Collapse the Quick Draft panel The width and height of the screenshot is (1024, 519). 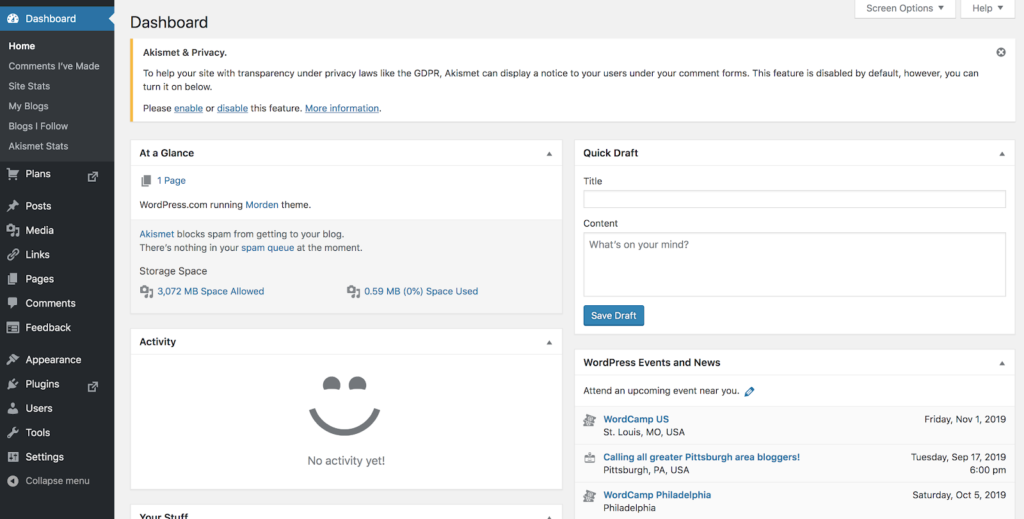click(x=1002, y=154)
